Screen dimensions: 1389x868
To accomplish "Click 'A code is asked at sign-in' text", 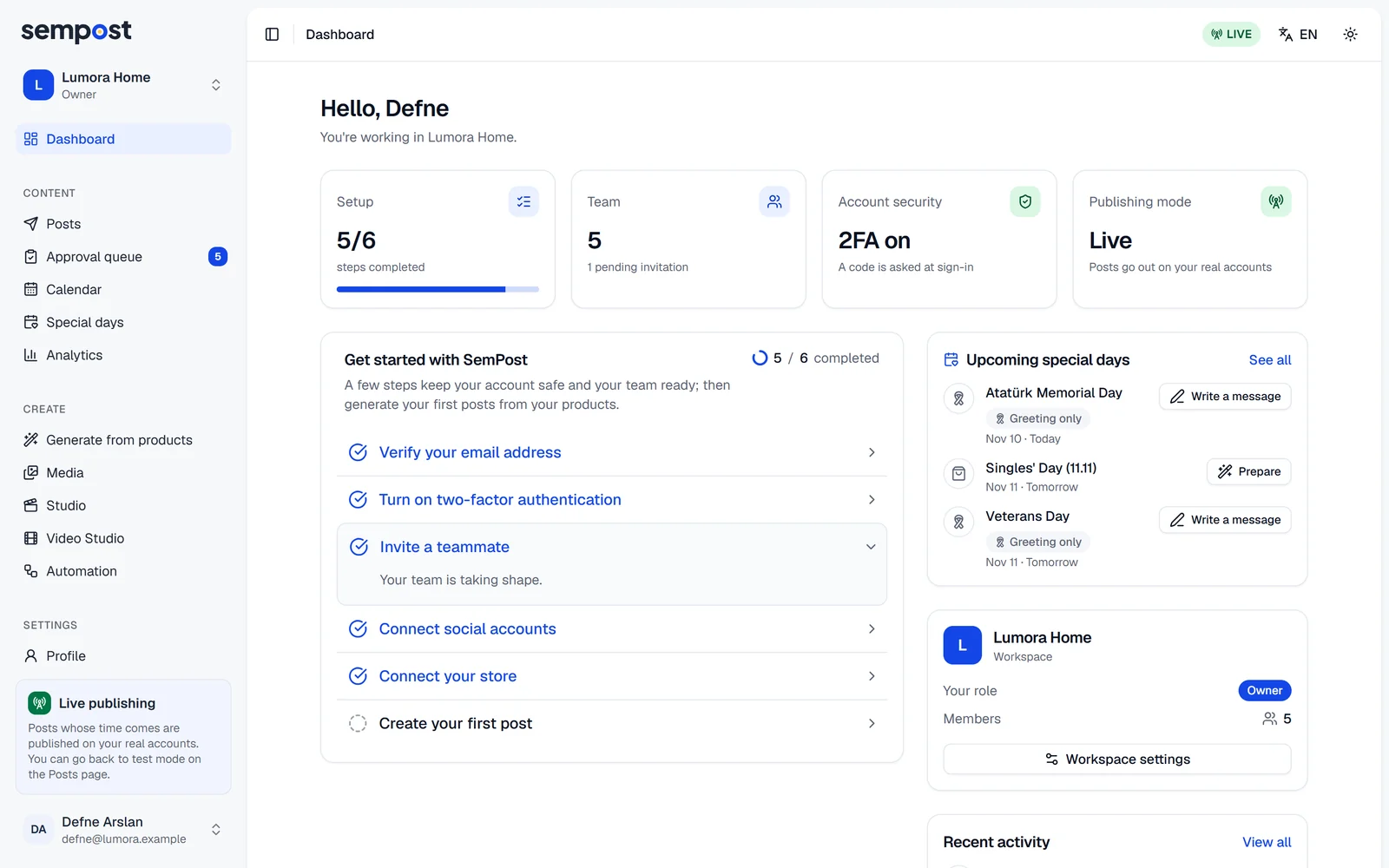I will pyautogui.click(x=905, y=267).
